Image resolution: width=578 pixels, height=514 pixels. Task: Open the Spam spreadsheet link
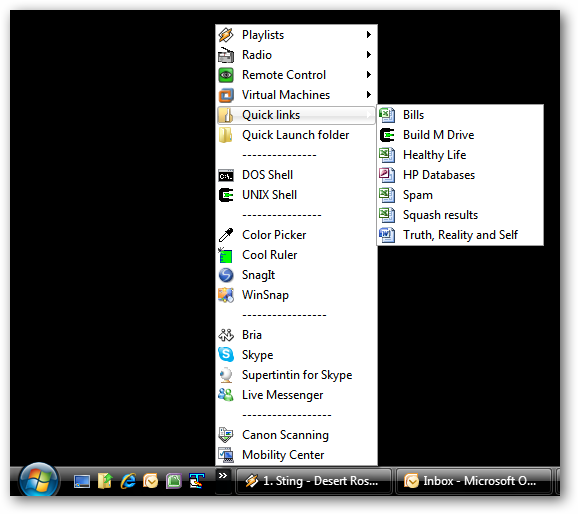tap(460, 195)
